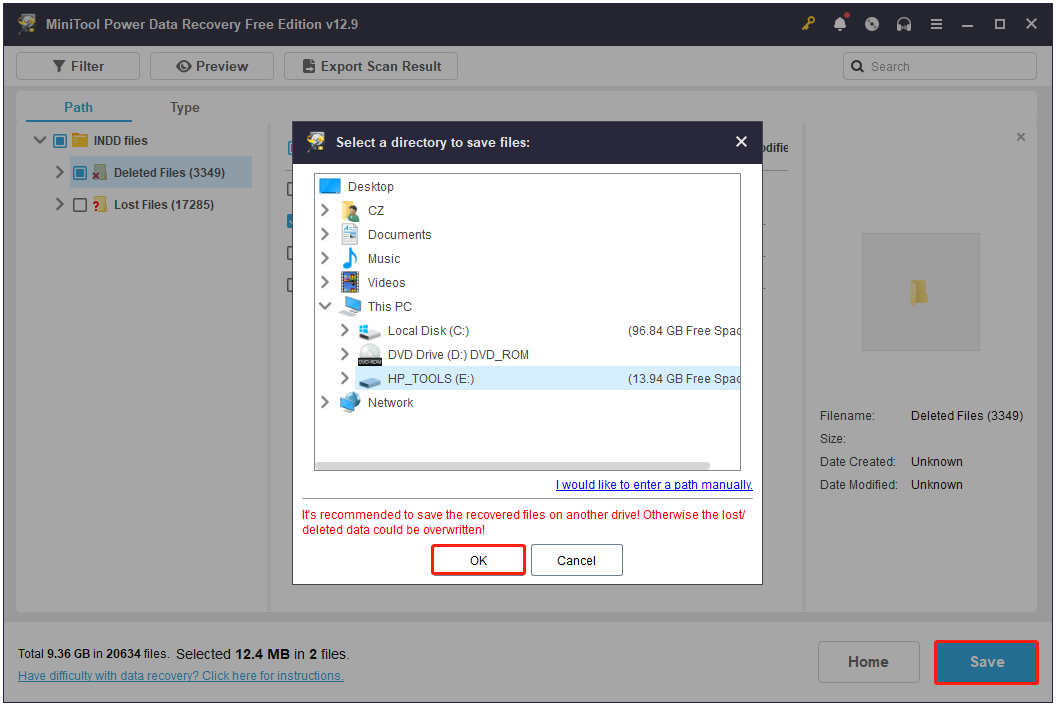
Task: Click the Filter button
Action: tap(78, 66)
